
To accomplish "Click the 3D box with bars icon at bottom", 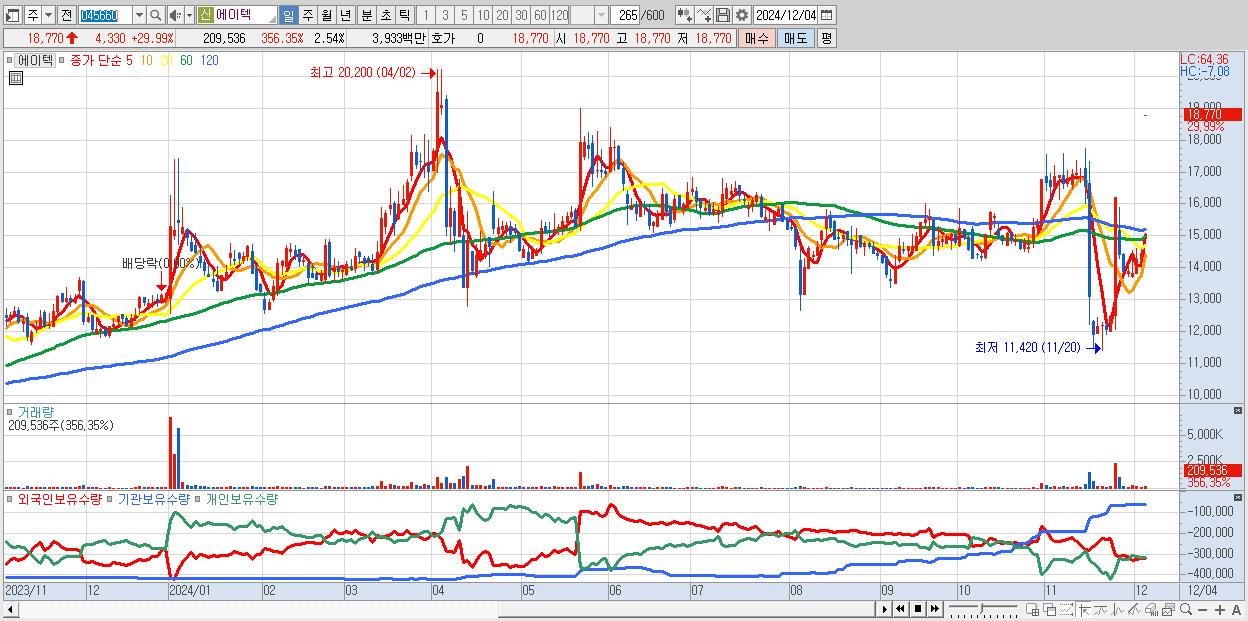I will coord(1151,610).
